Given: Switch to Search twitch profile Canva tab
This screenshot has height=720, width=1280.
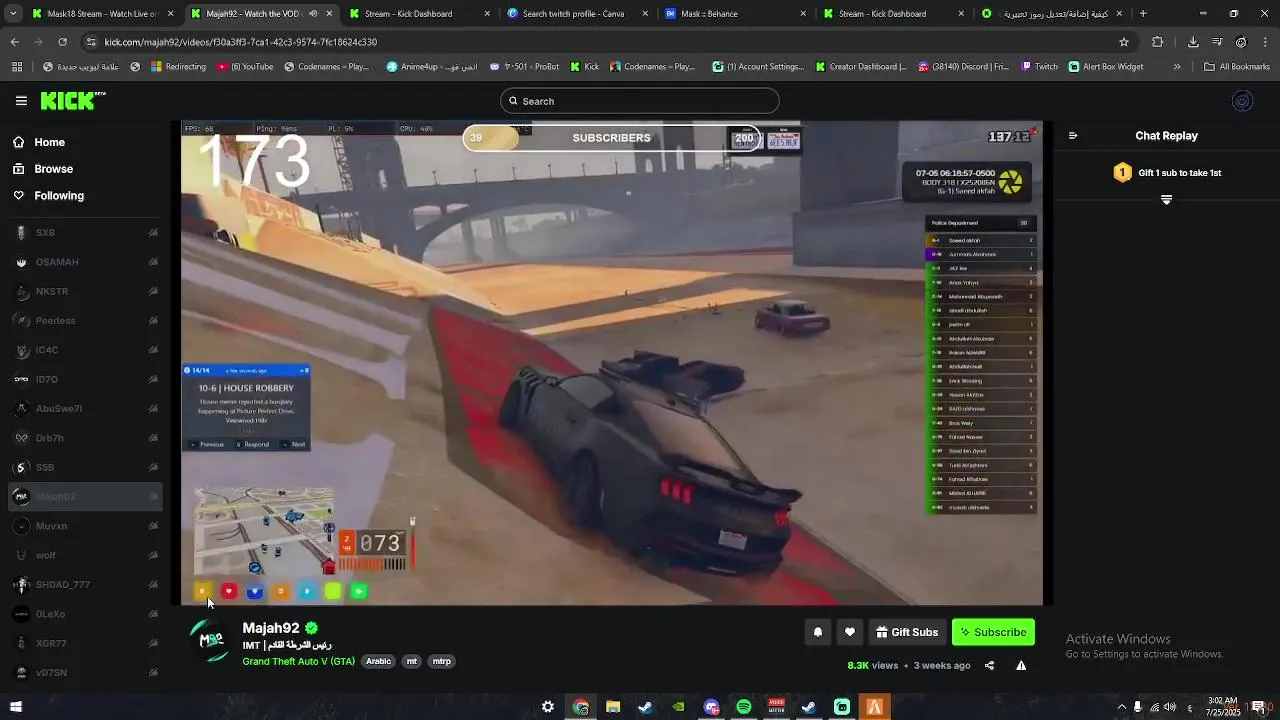Looking at the screenshot, I should click(x=579, y=14).
